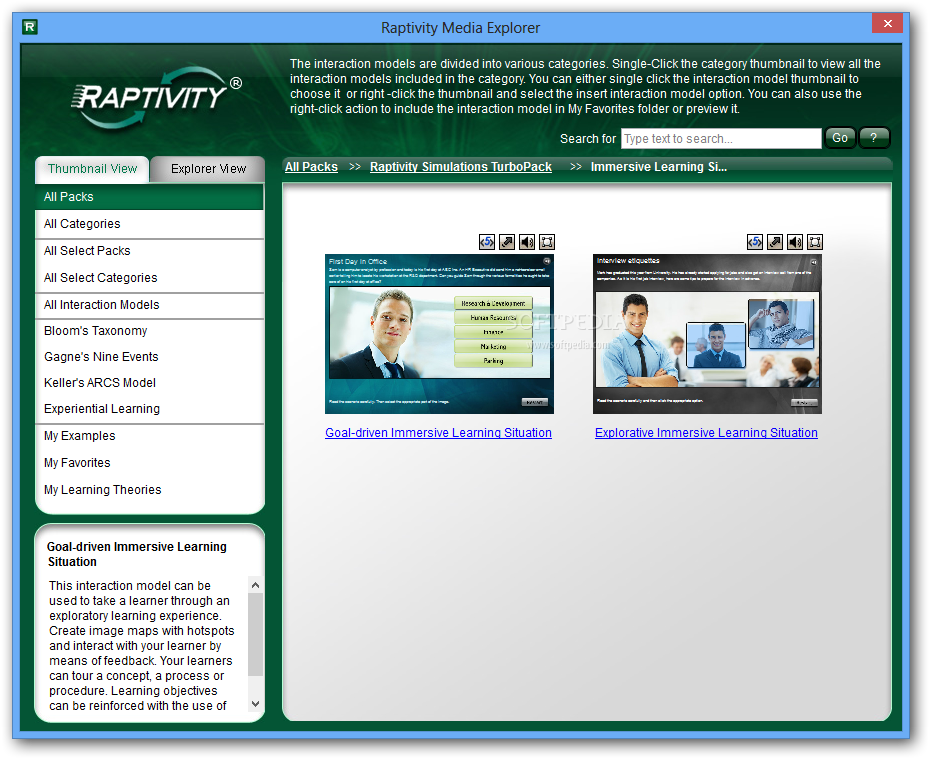
Task: Click the description panel scrollbar thumb
Action: [x=256, y=634]
